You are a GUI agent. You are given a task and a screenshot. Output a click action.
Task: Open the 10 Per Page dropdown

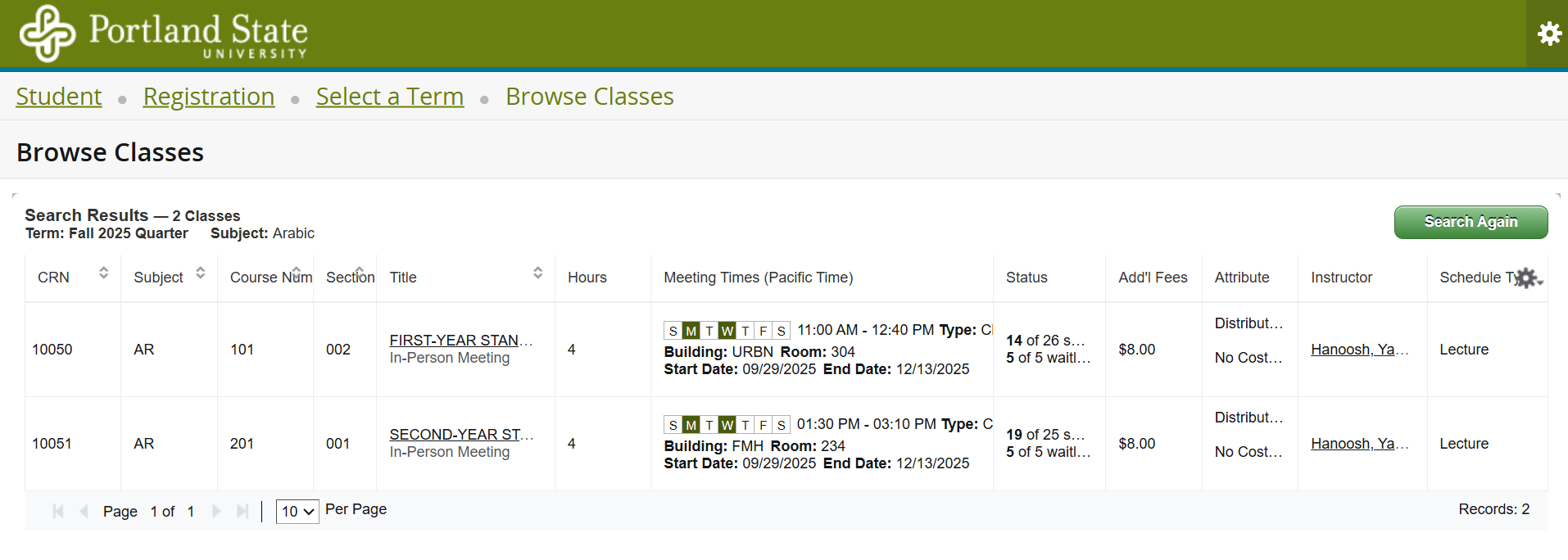pos(297,512)
